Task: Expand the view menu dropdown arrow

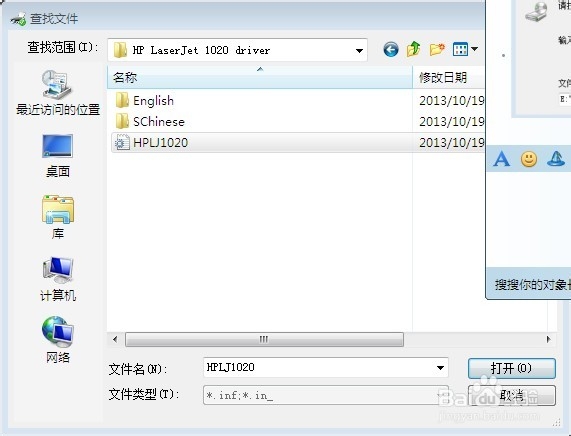Action: tap(474, 48)
